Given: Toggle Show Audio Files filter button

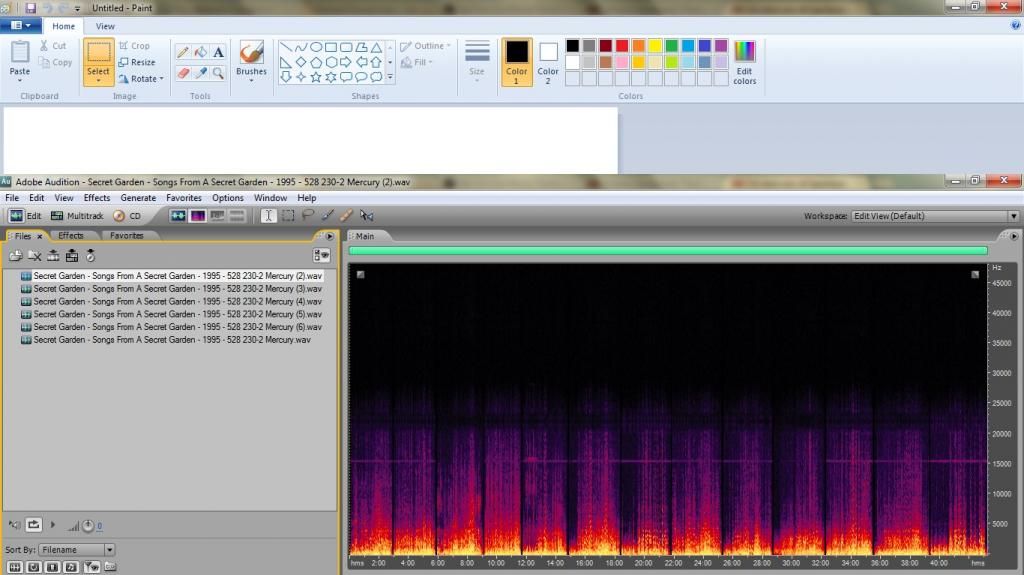Looking at the screenshot, I should click(x=14, y=567).
